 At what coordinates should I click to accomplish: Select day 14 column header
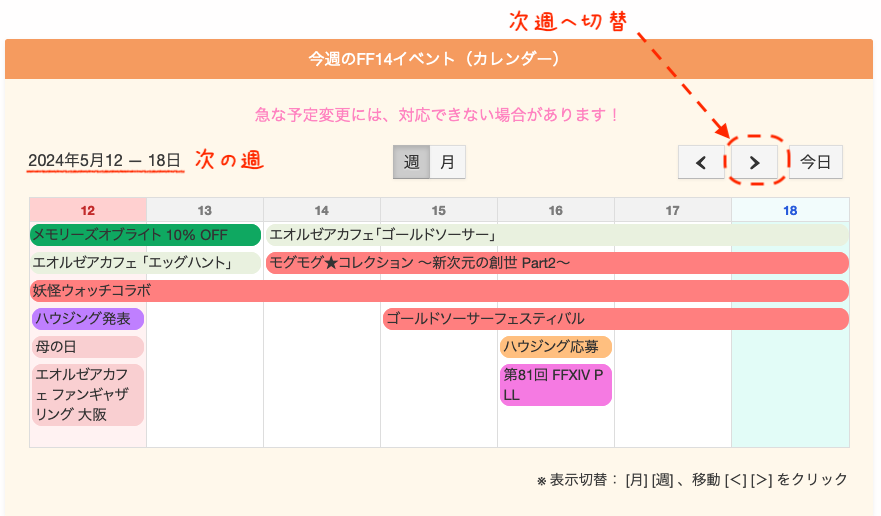pos(321,210)
